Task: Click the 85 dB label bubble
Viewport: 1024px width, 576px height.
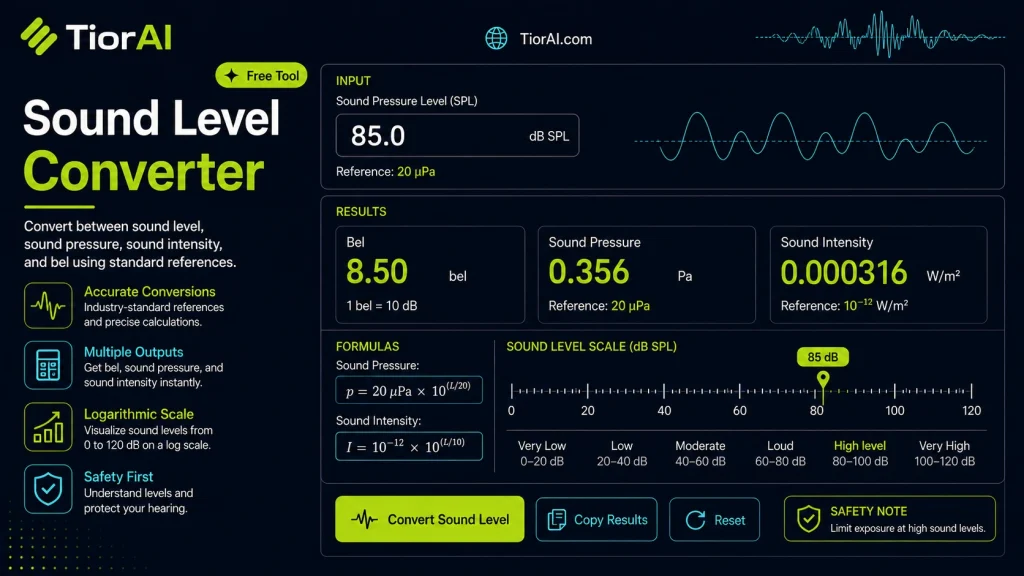Action: 823,357
